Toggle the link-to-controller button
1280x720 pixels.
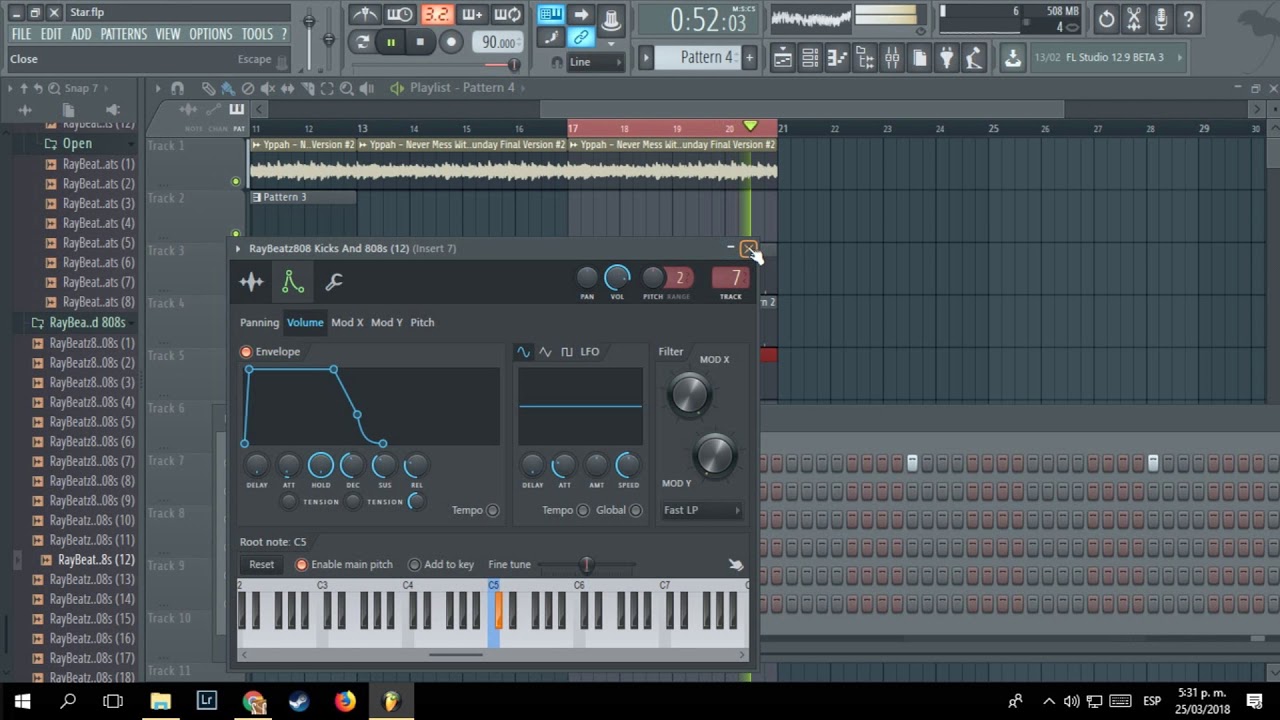point(580,38)
